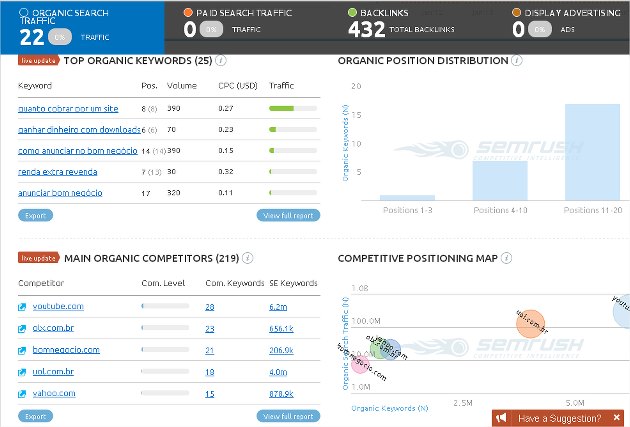630x427 pixels.
Task: Open keyword 'como anunciar no bom negócio'
Action: pyautogui.click(x=78, y=151)
